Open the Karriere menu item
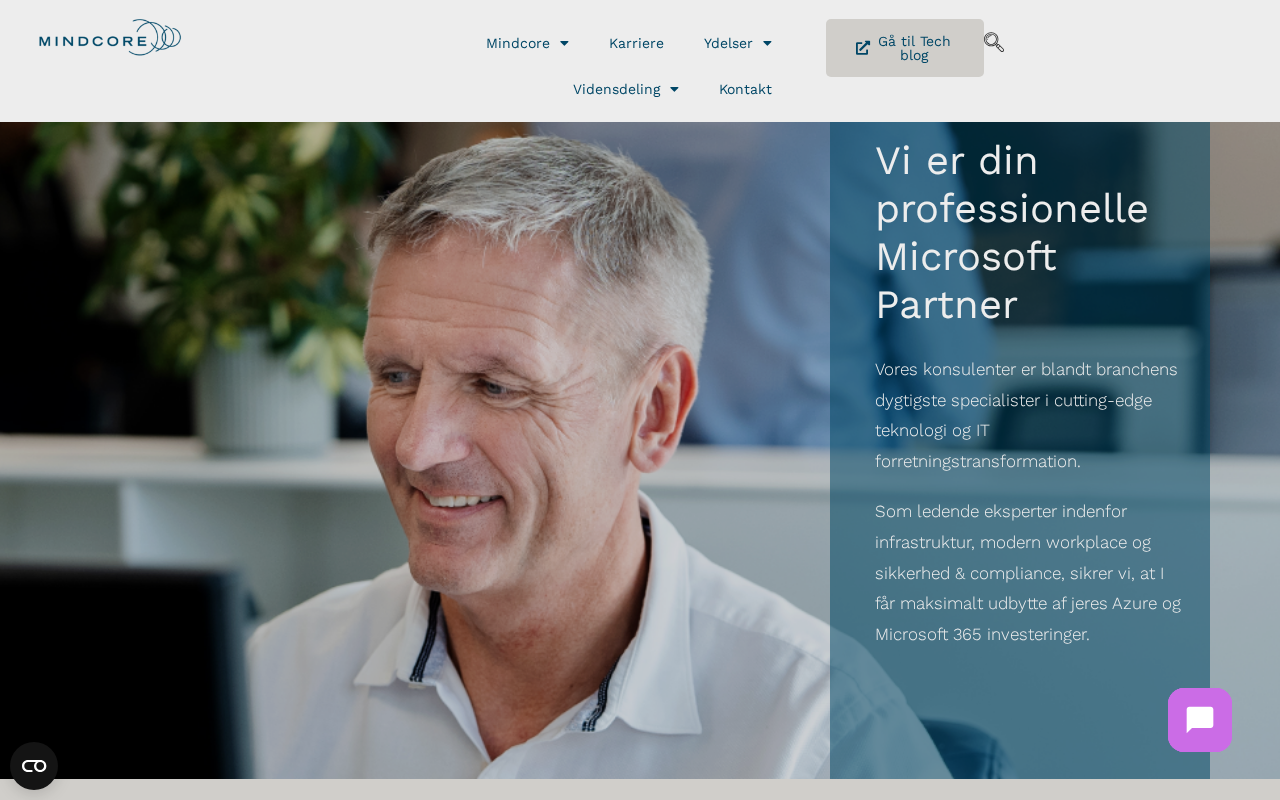 636,43
